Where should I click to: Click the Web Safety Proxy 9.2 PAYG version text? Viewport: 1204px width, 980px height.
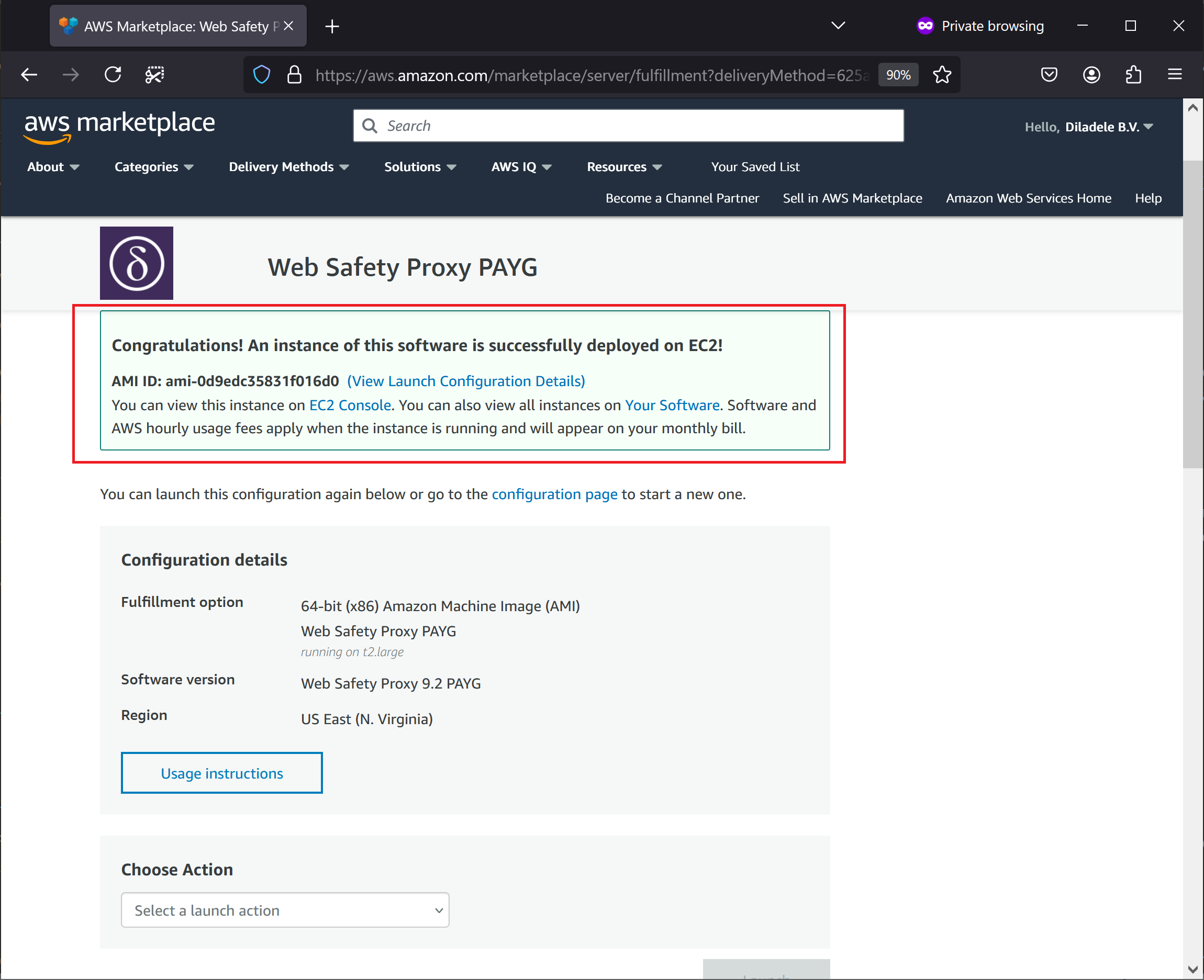click(x=391, y=684)
